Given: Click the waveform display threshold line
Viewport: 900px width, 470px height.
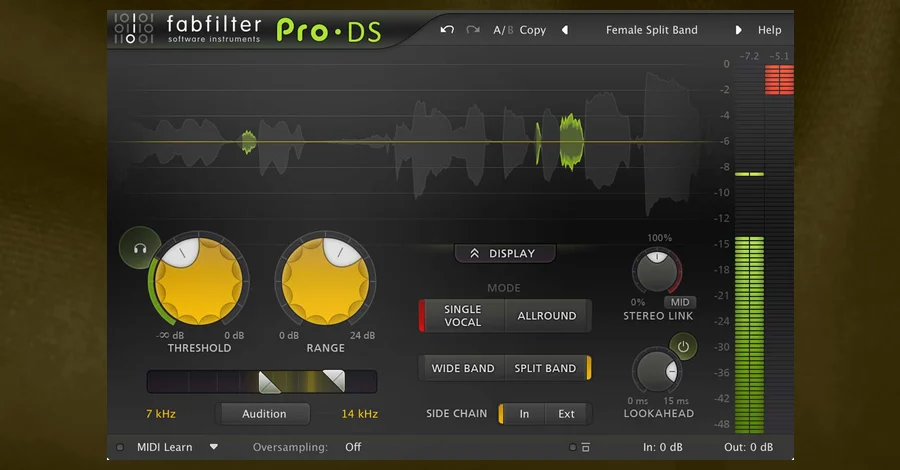Looking at the screenshot, I should [413, 142].
